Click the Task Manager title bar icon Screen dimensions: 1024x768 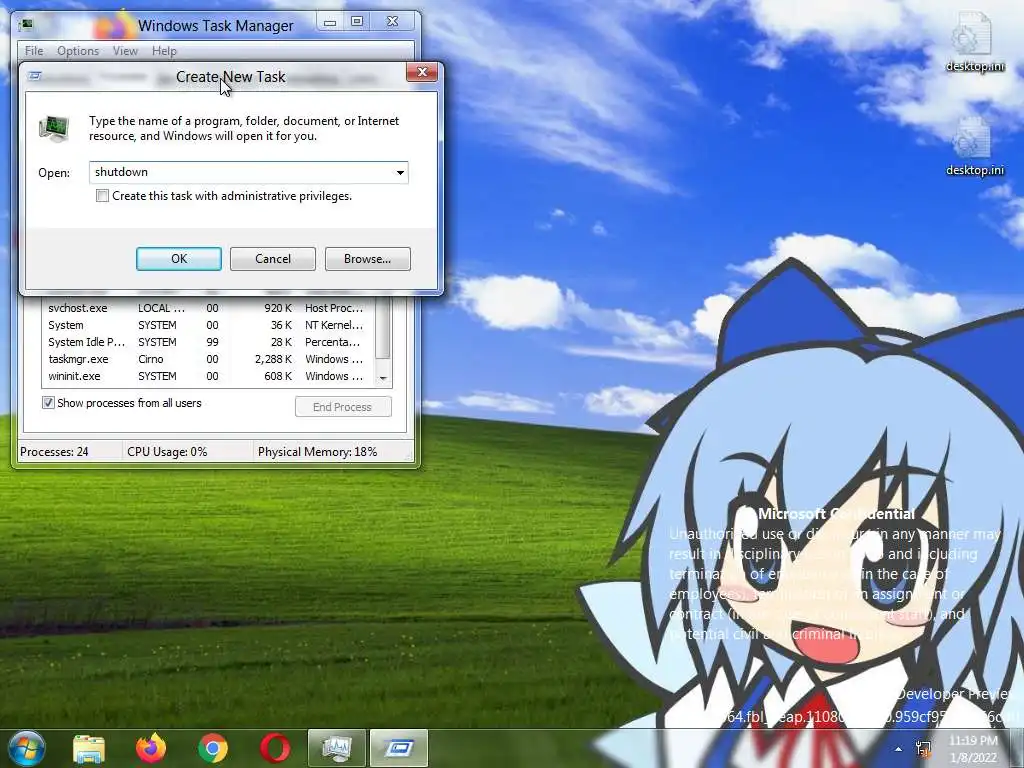pyautogui.click(x=26, y=25)
